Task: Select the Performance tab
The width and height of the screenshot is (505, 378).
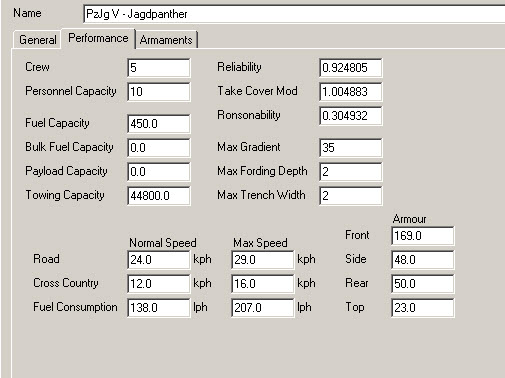Action: point(98,38)
